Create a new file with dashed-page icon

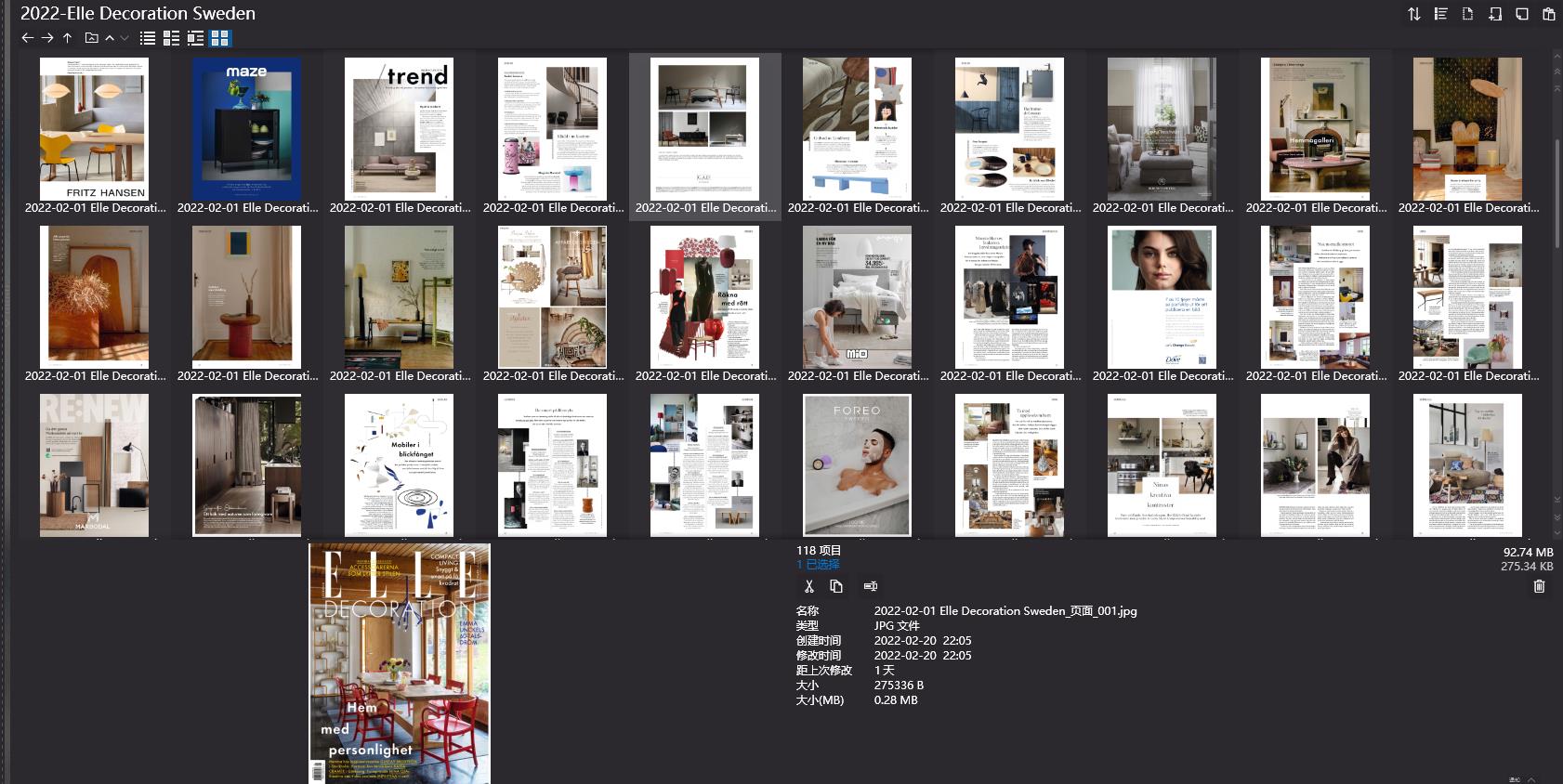click(1468, 14)
